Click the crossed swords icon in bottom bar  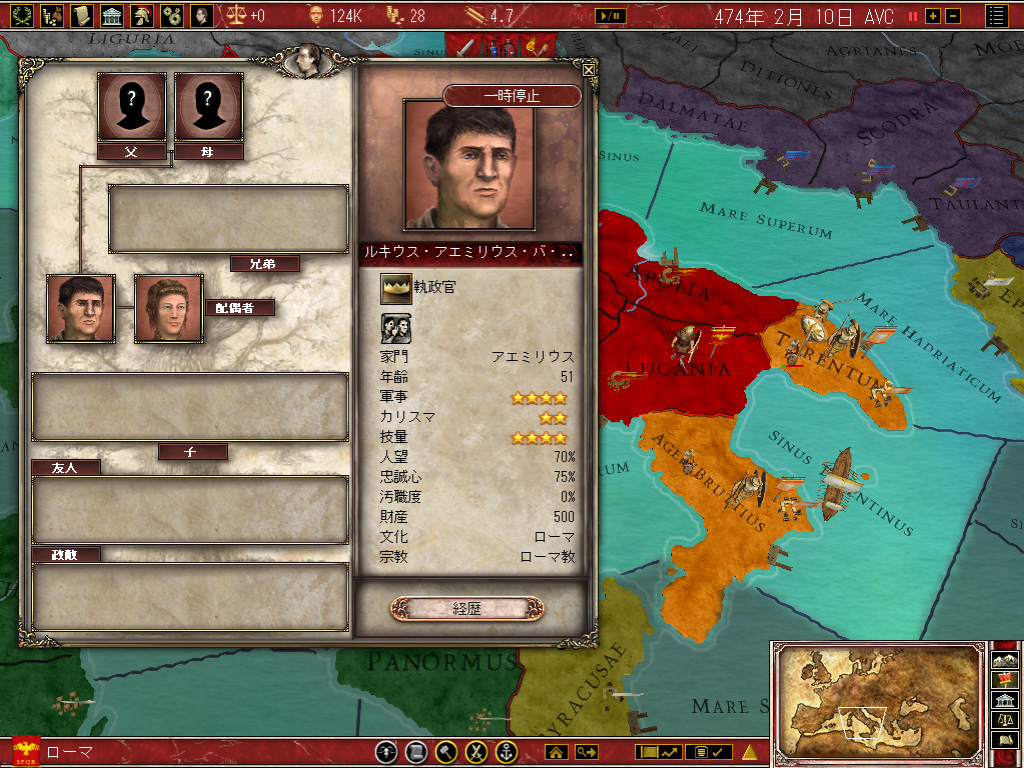[477, 752]
